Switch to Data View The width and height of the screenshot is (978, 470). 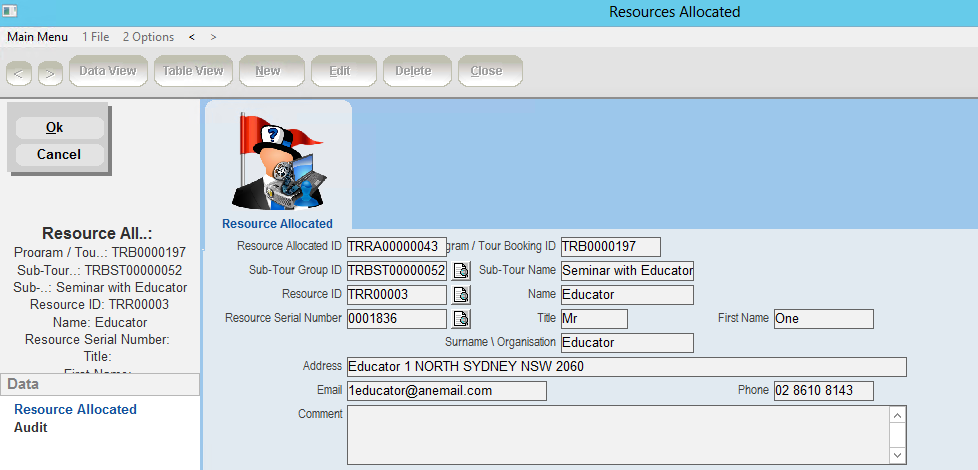point(108,71)
